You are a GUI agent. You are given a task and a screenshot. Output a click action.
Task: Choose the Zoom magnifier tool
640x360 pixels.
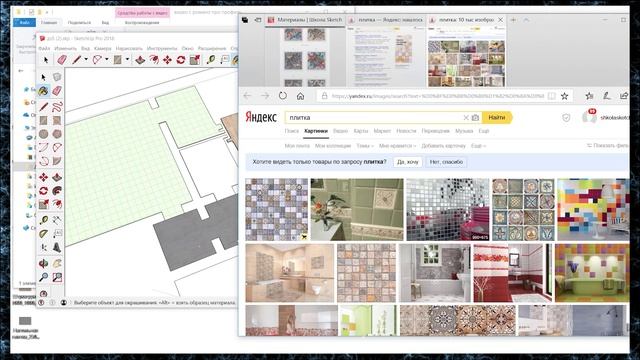point(43,277)
